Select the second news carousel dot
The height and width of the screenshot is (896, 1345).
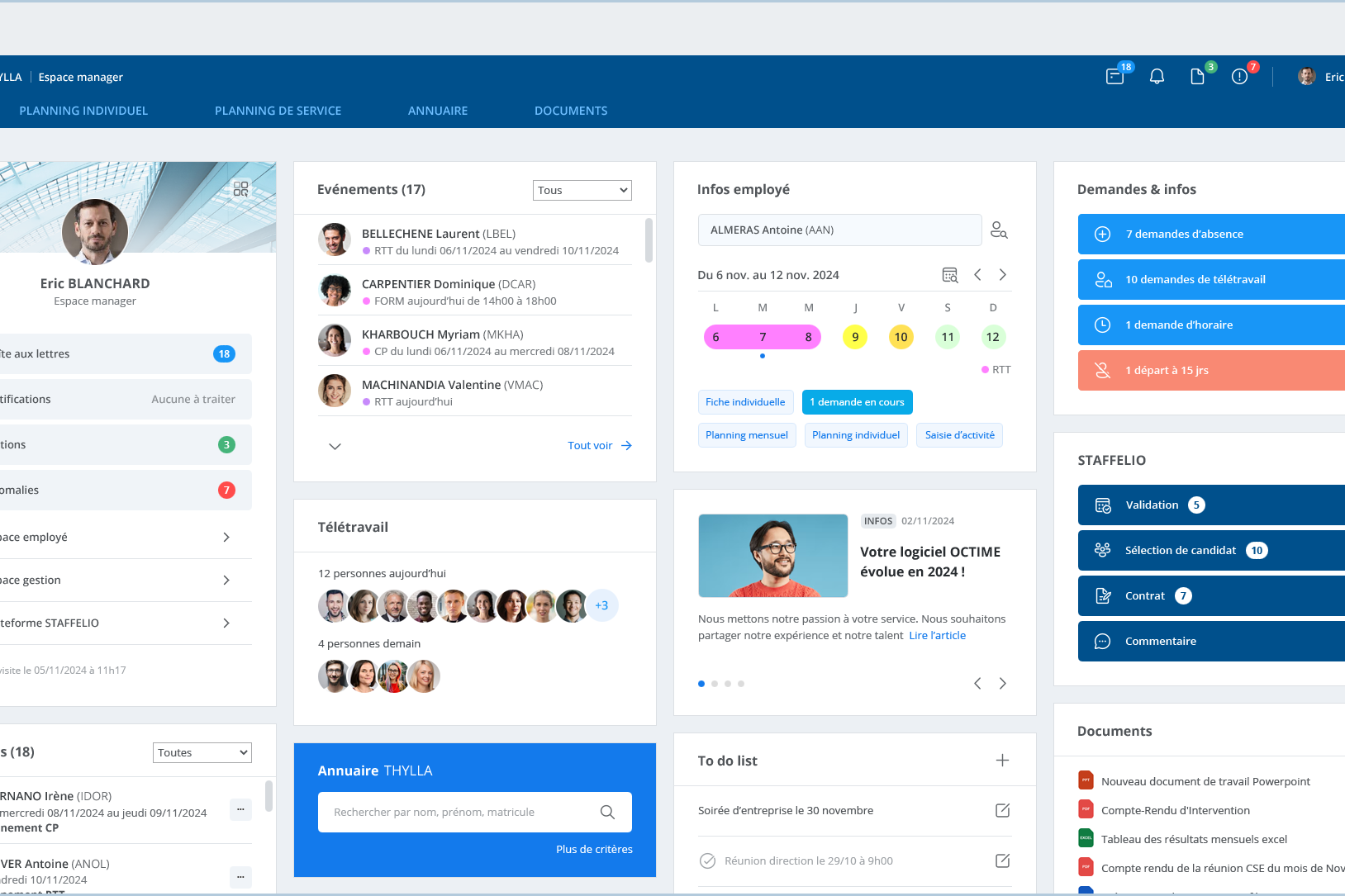(715, 684)
